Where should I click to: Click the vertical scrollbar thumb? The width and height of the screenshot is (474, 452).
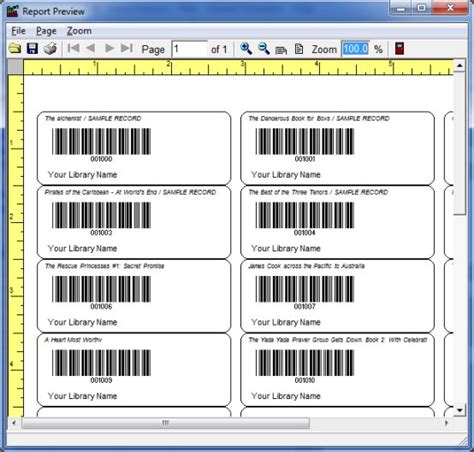(460, 143)
